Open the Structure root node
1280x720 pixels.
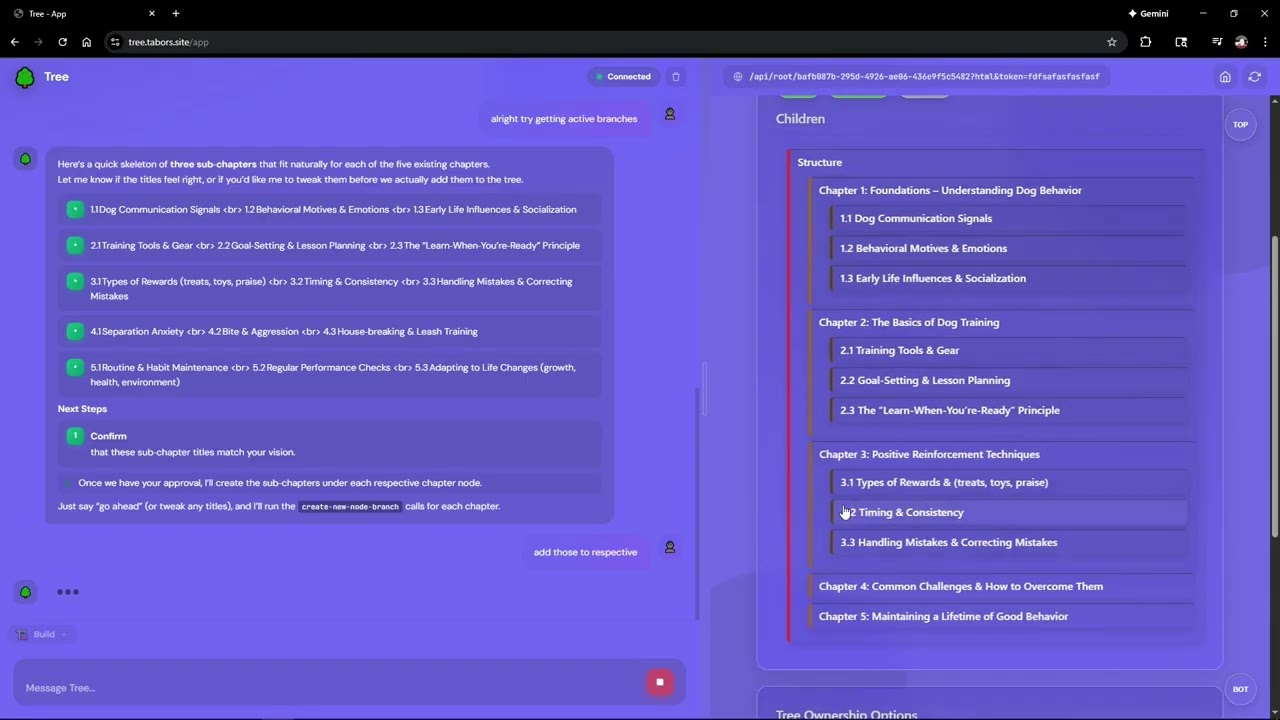(x=819, y=162)
